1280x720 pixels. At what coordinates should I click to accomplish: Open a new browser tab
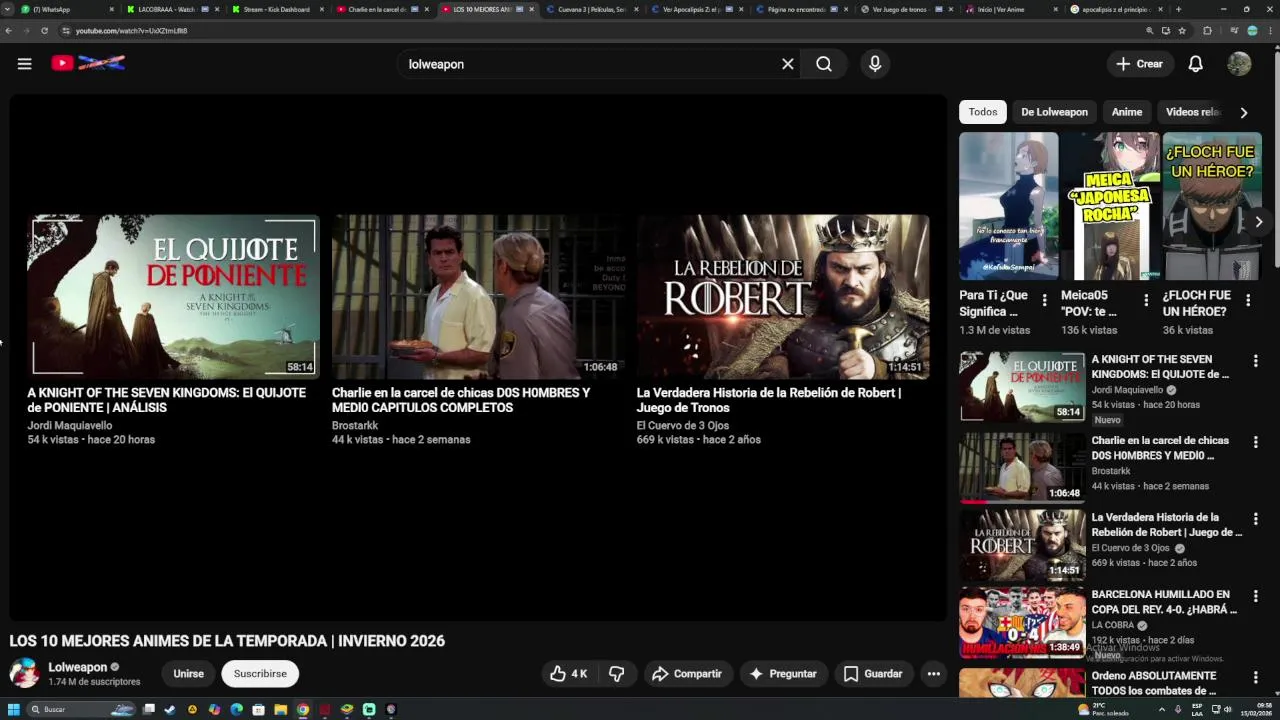coord(1178,9)
